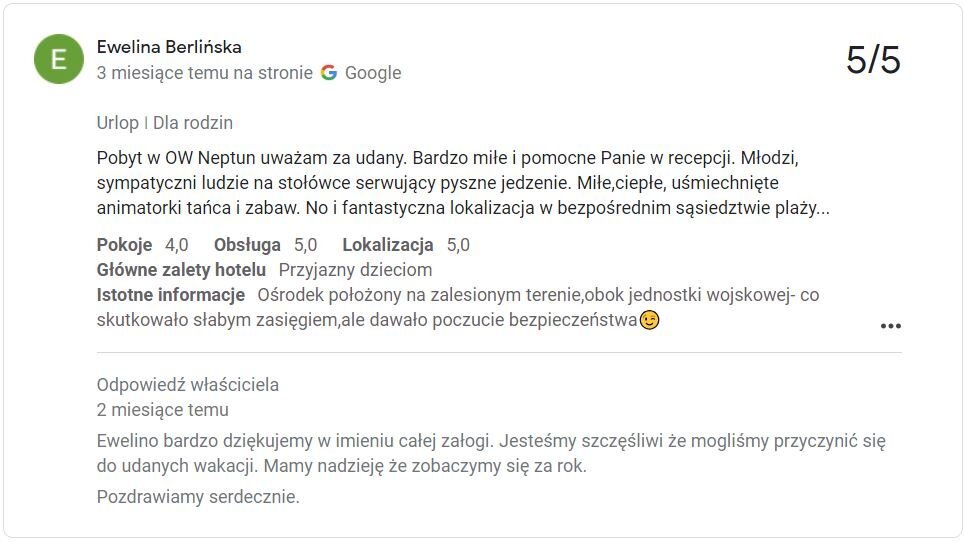Select the Urlop trip type label
The width and height of the screenshot is (965, 543).
click(117, 123)
